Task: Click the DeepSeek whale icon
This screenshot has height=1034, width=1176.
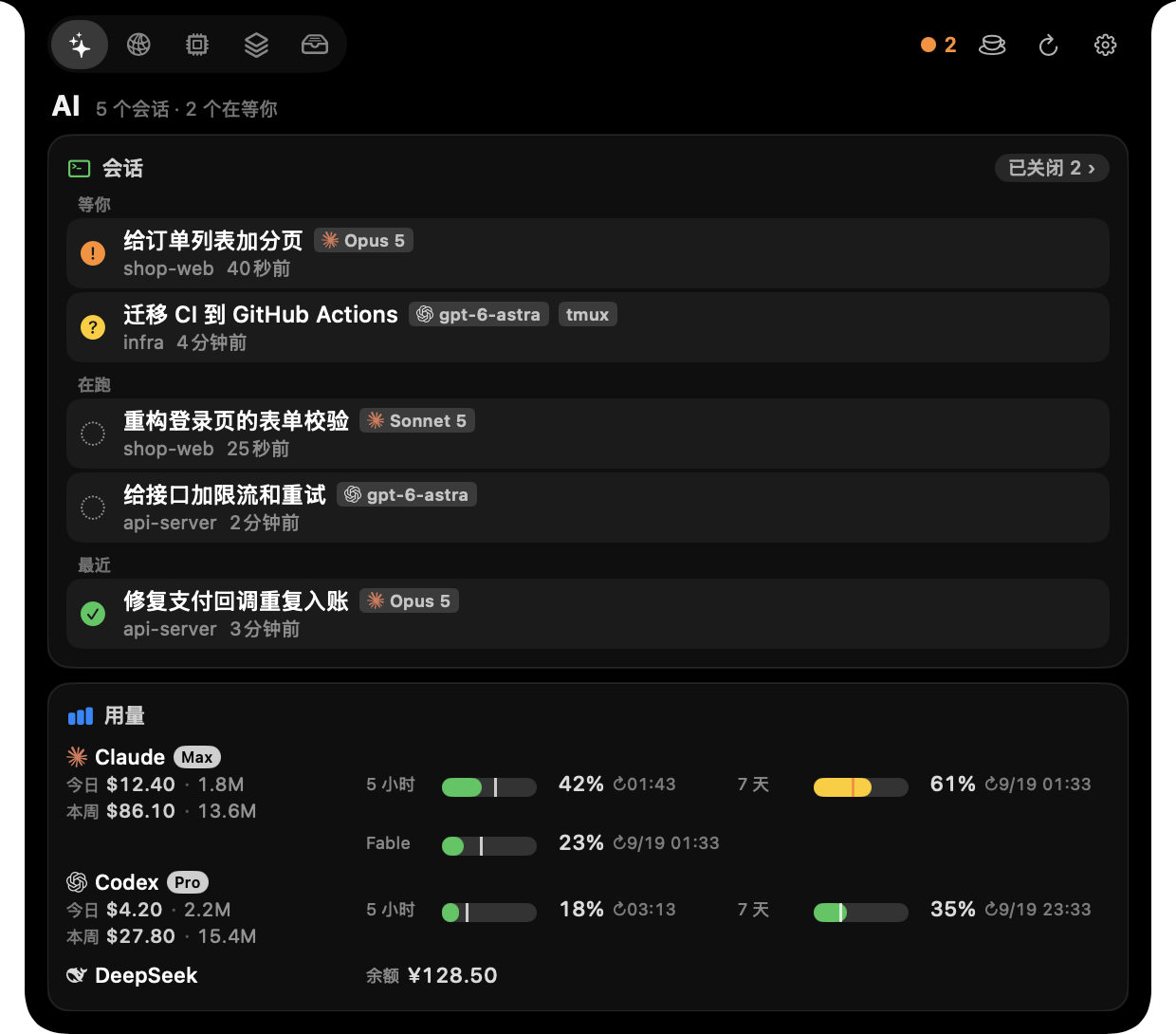Action: pyautogui.click(x=77, y=975)
